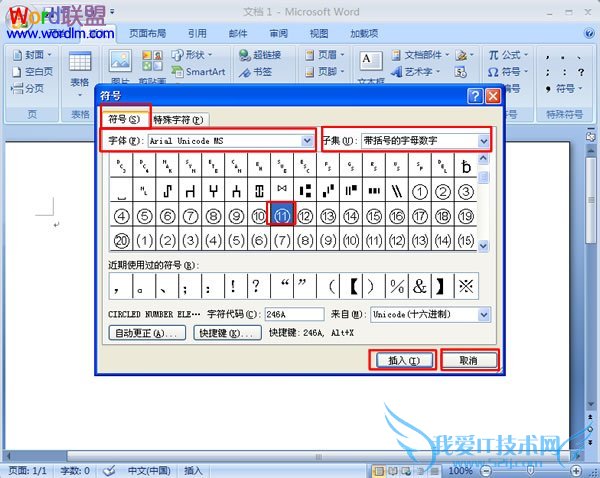The height and width of the screenshot is (478, 600).
Task: Select the Symbols (符号) dialog tab
Action: tap(124, 119)
